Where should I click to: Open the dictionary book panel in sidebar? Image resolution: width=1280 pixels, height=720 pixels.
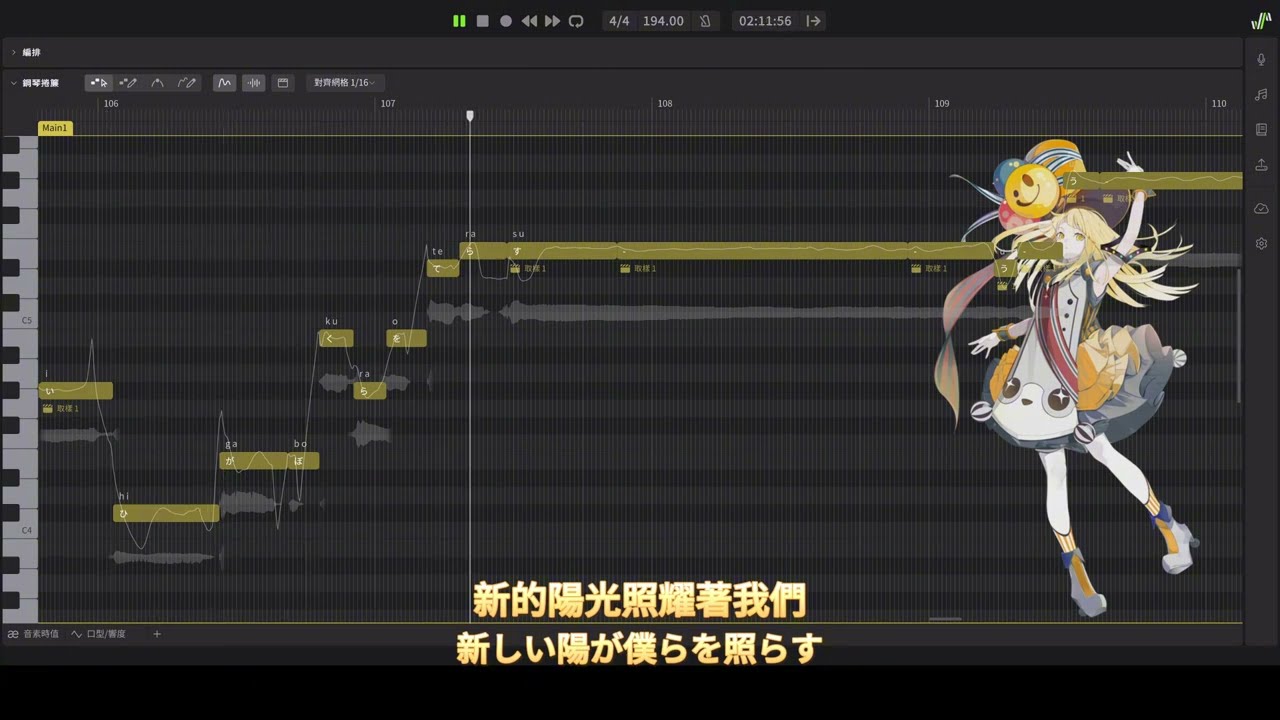point(1261,130)
